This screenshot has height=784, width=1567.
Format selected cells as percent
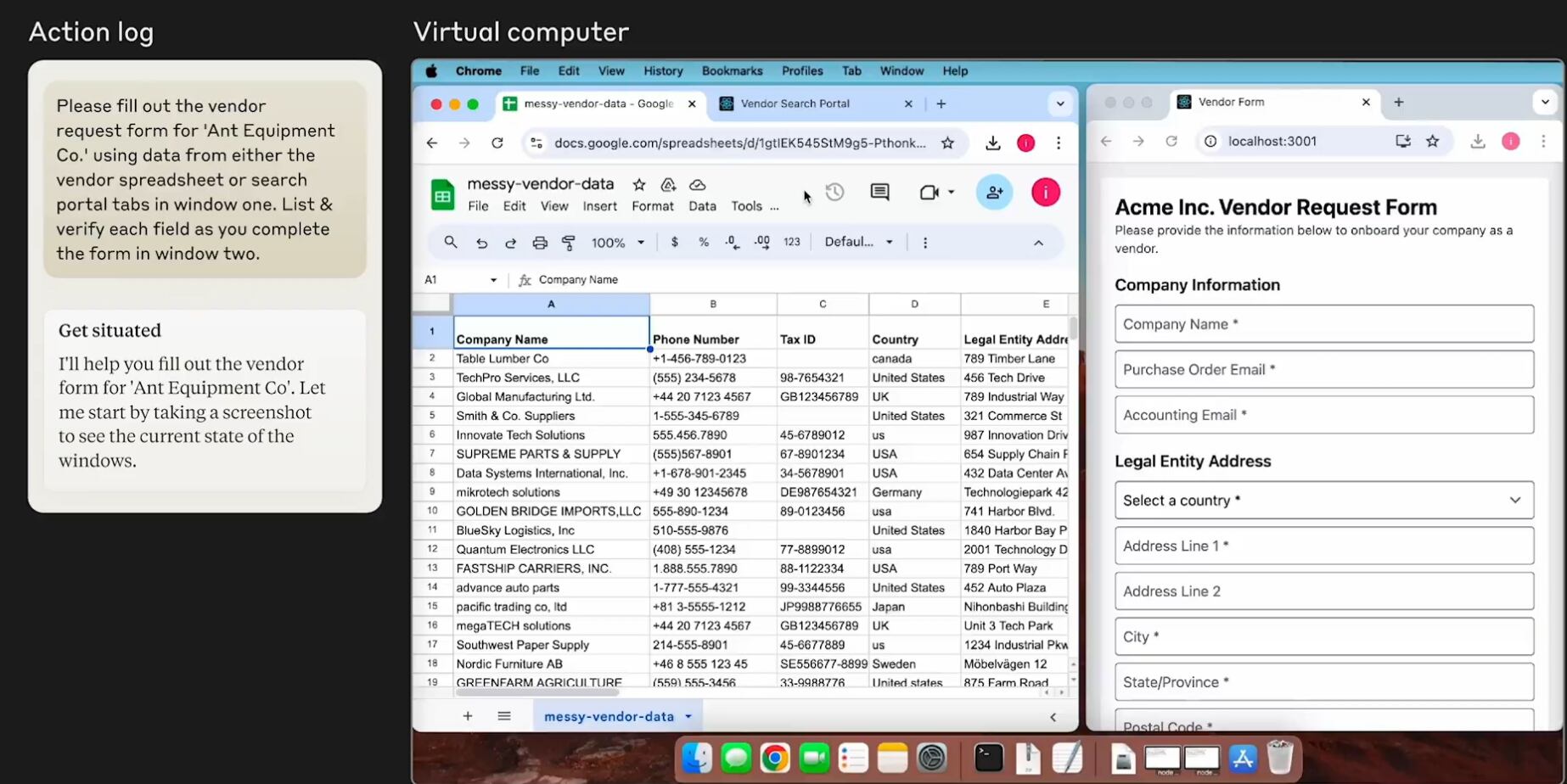point(703,243)
